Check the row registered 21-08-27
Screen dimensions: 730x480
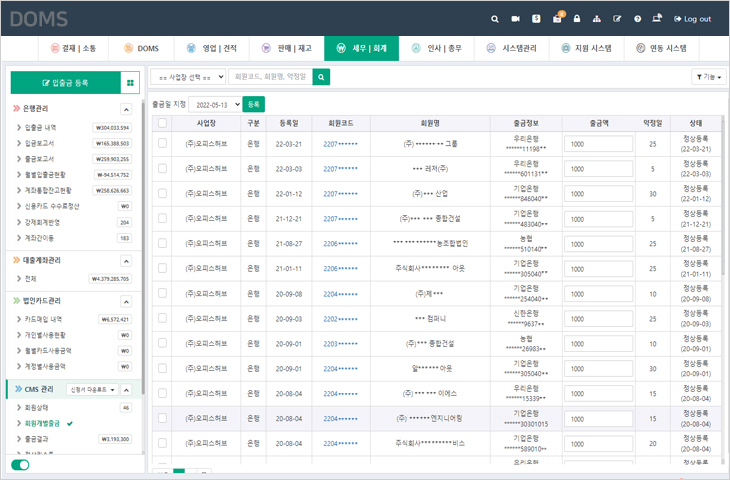tap(162, 243)
